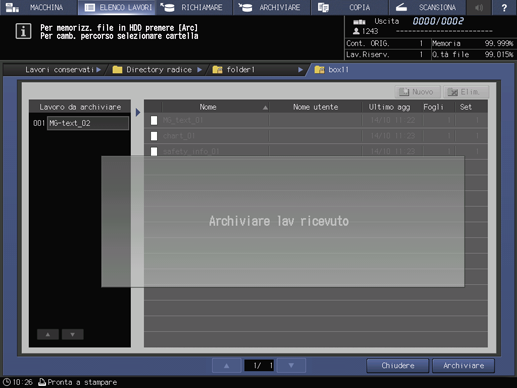The image size is (517, 388).
Task: Open the MACCHINA tab
Action: pyautogui.click(x=38, y=7)
